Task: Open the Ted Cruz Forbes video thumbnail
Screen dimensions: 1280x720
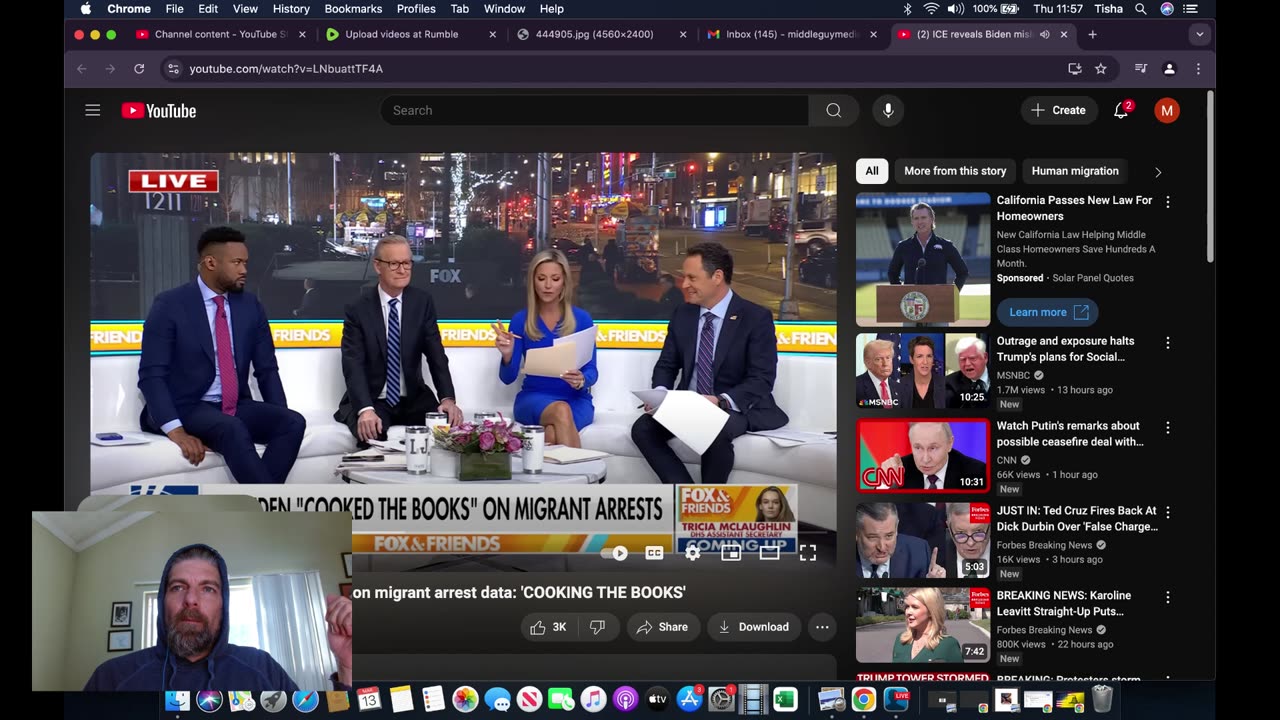Action: click(923, 541)
